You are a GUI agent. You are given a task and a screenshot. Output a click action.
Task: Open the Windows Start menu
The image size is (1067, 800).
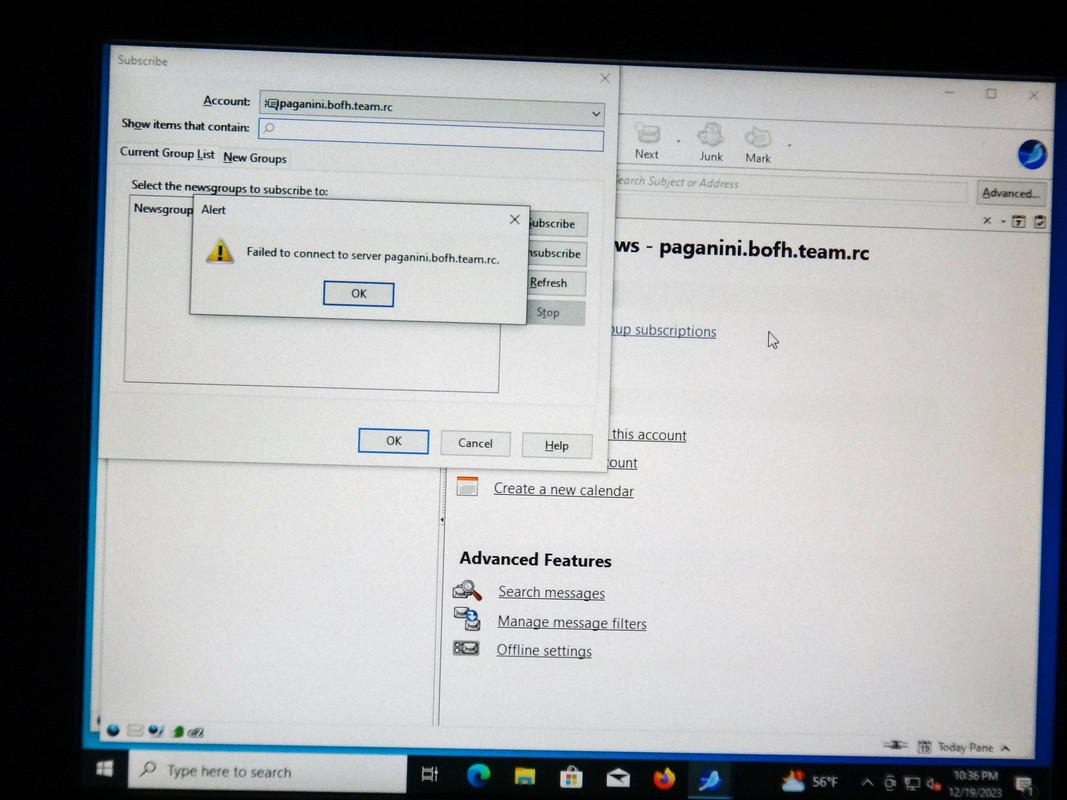point(105,769)
